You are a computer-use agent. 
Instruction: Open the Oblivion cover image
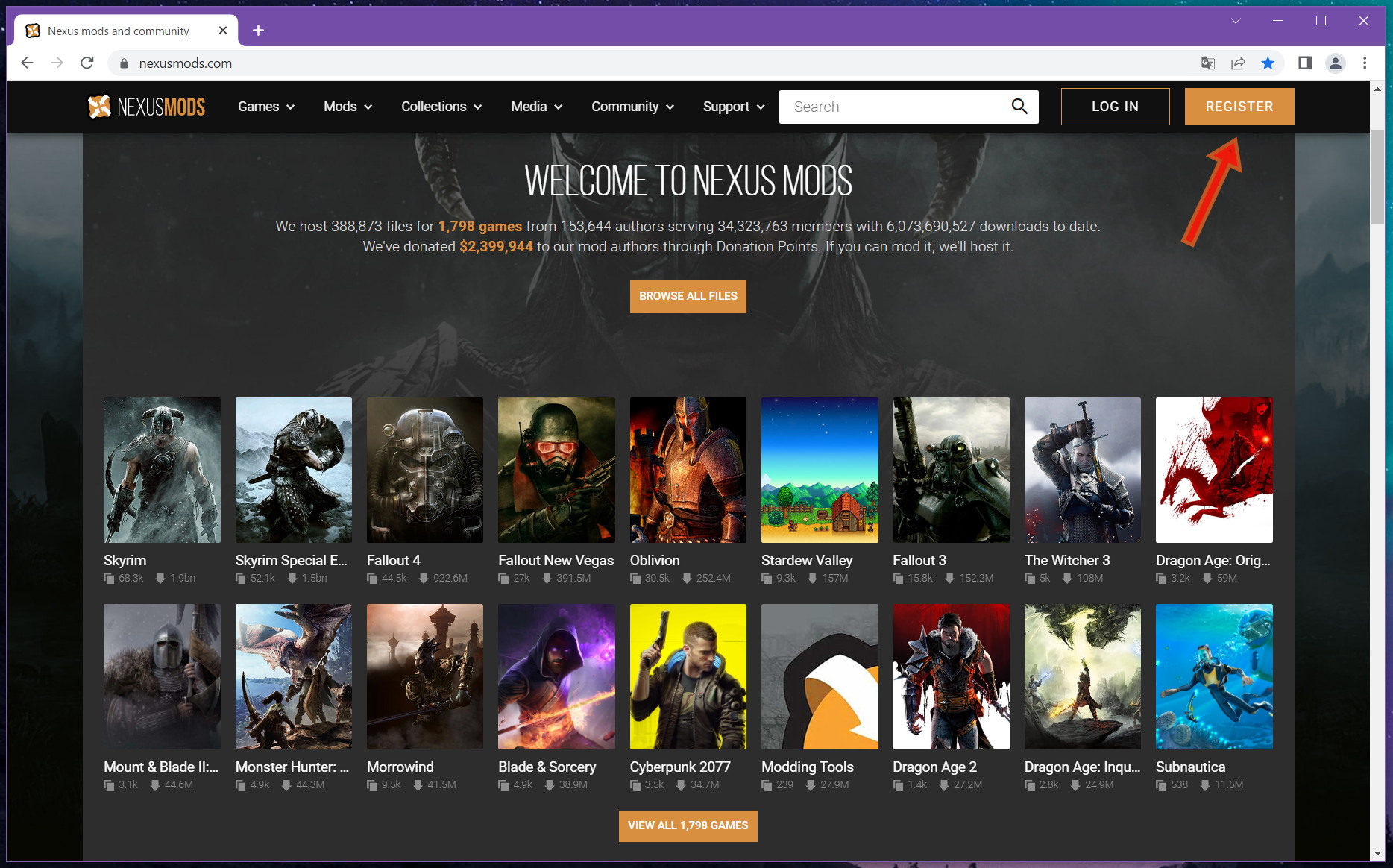688,470
